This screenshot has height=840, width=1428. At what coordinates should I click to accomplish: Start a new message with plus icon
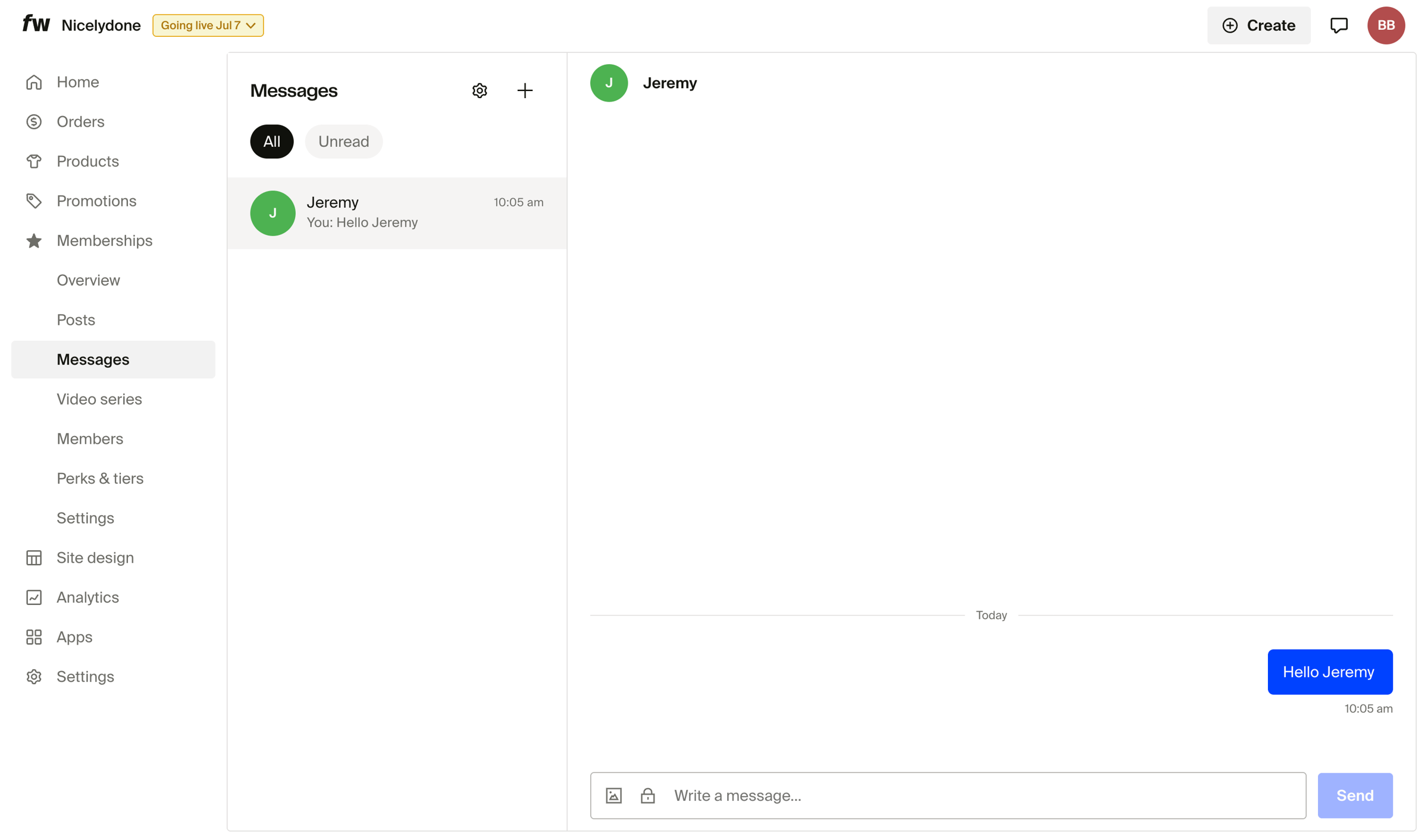[x=525, y=90]
